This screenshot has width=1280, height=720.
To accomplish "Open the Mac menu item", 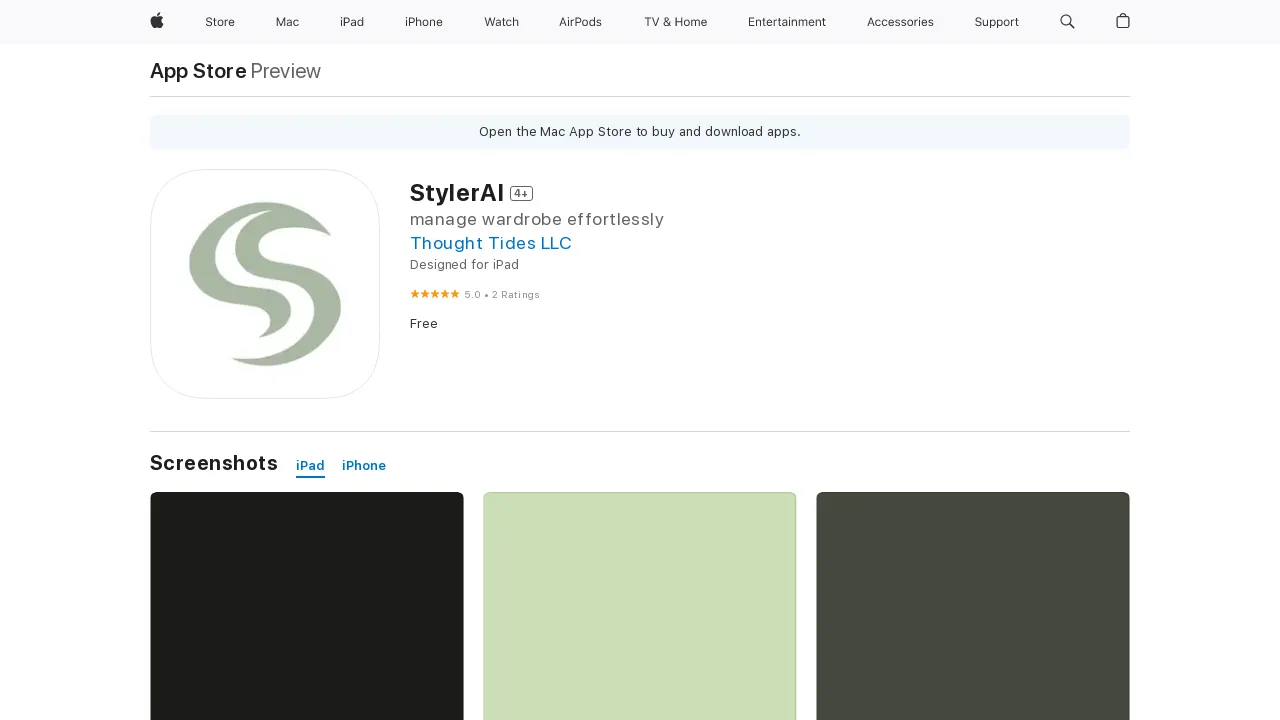I will point(287,22).
